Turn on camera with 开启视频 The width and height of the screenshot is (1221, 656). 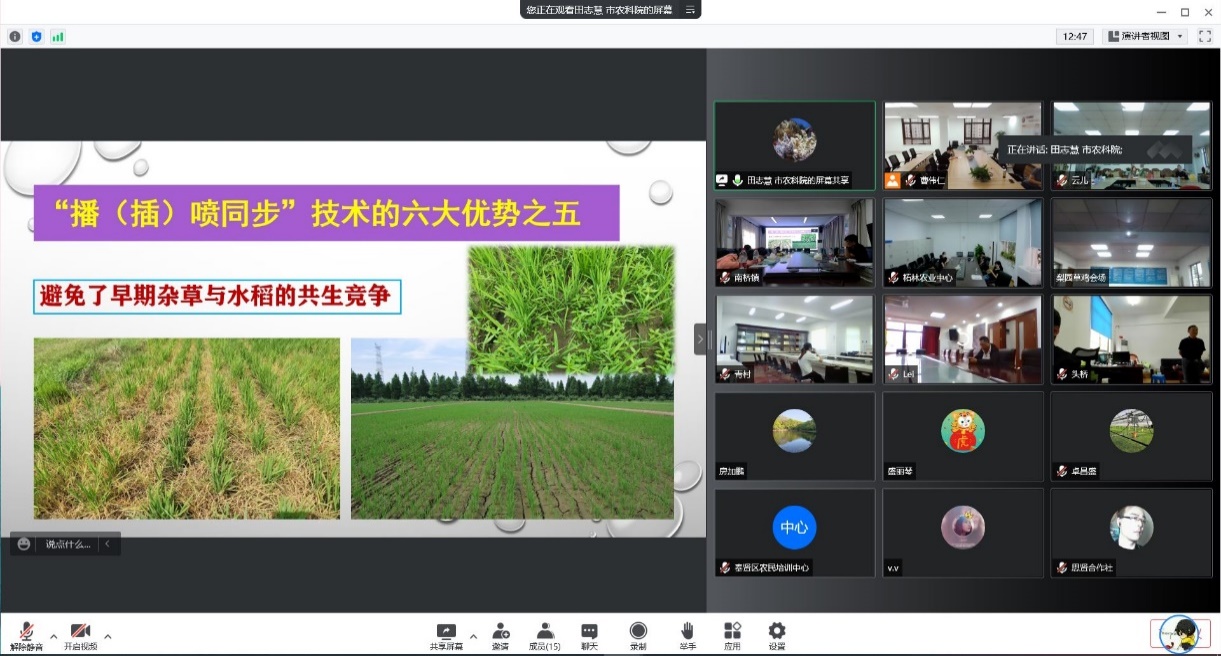(x=81, y=634)
